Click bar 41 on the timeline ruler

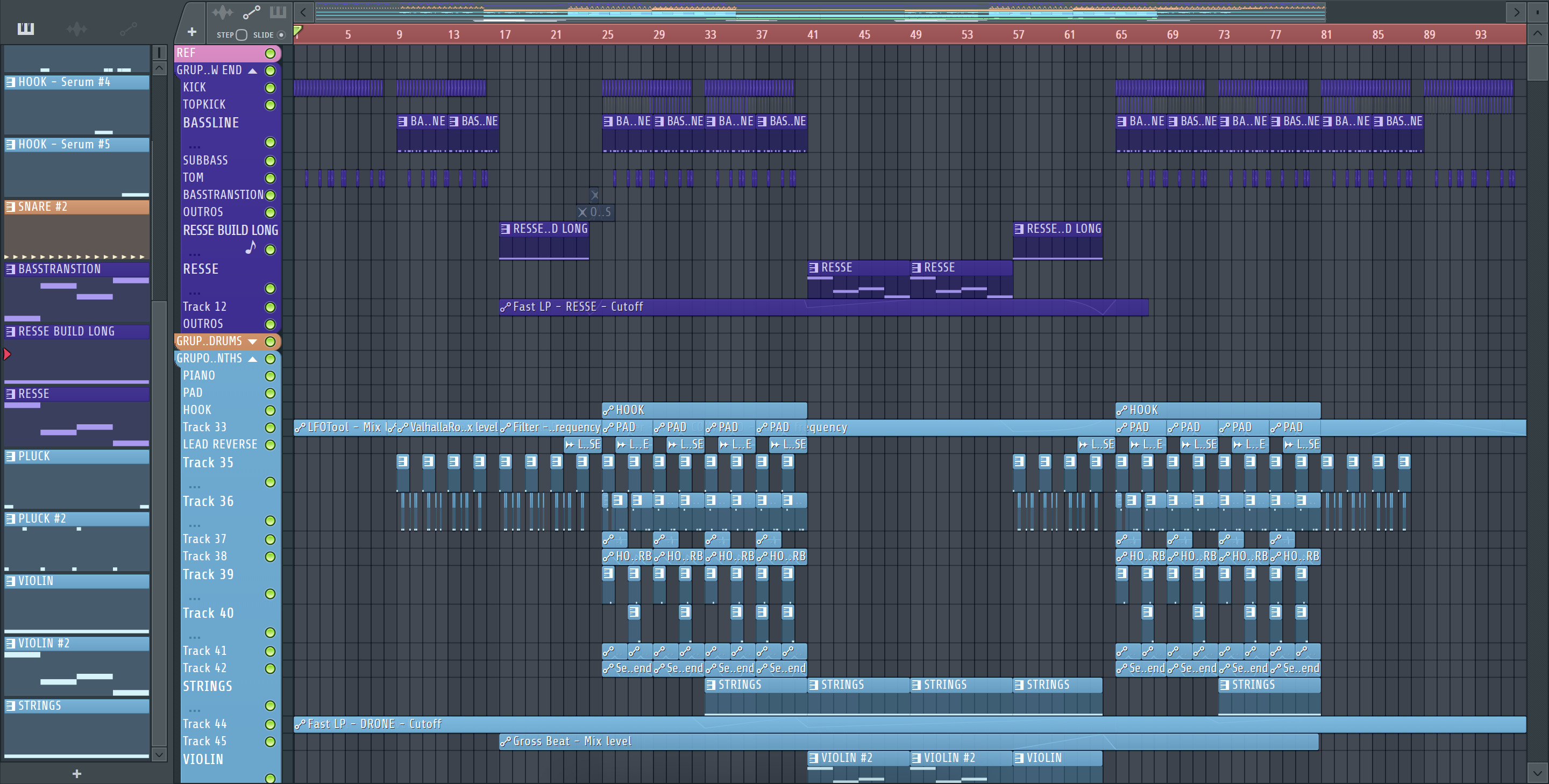coord(813,35)
